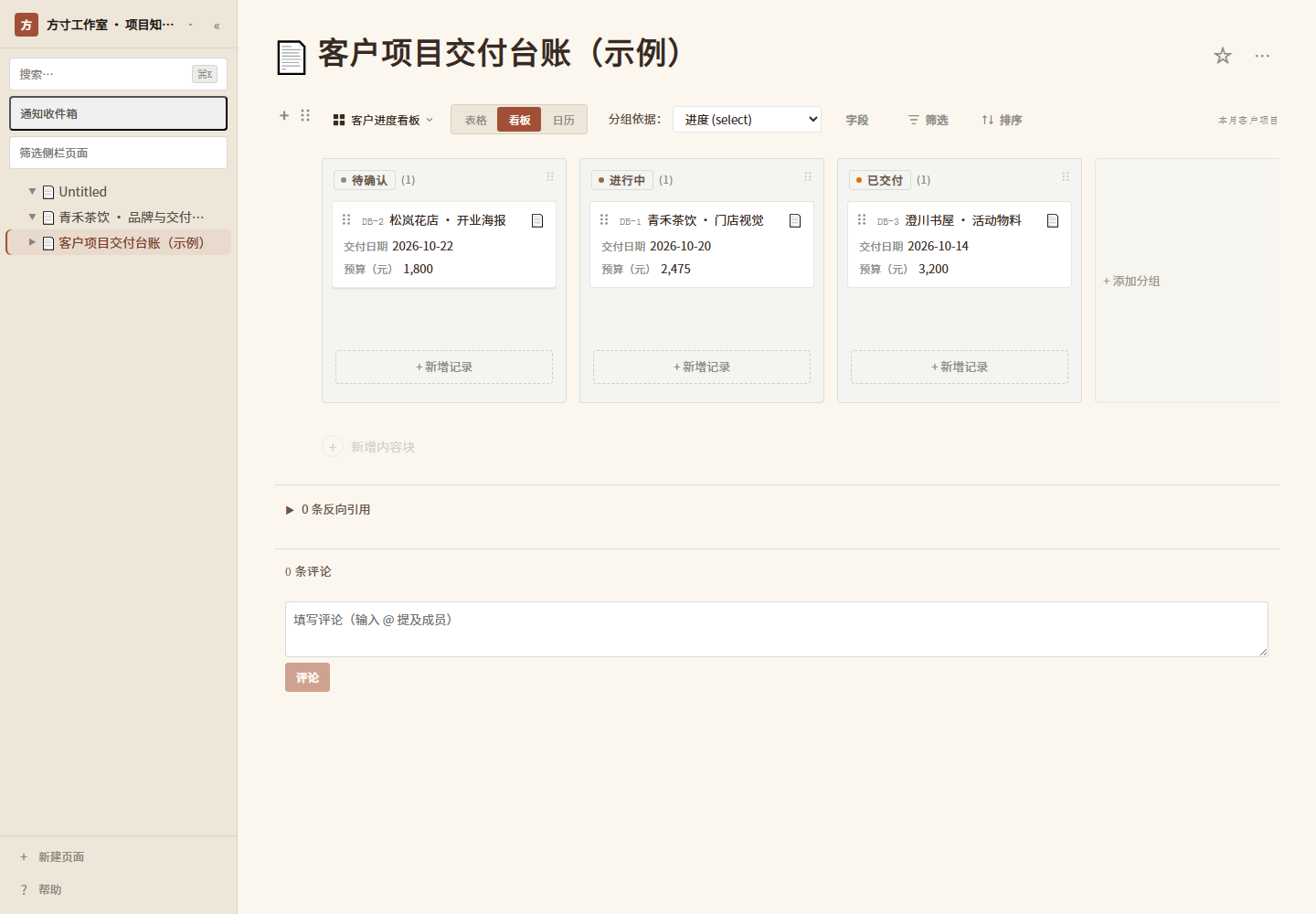
Task: Open 通知收件箱 in the sidebar
Action: pos(118,113)
